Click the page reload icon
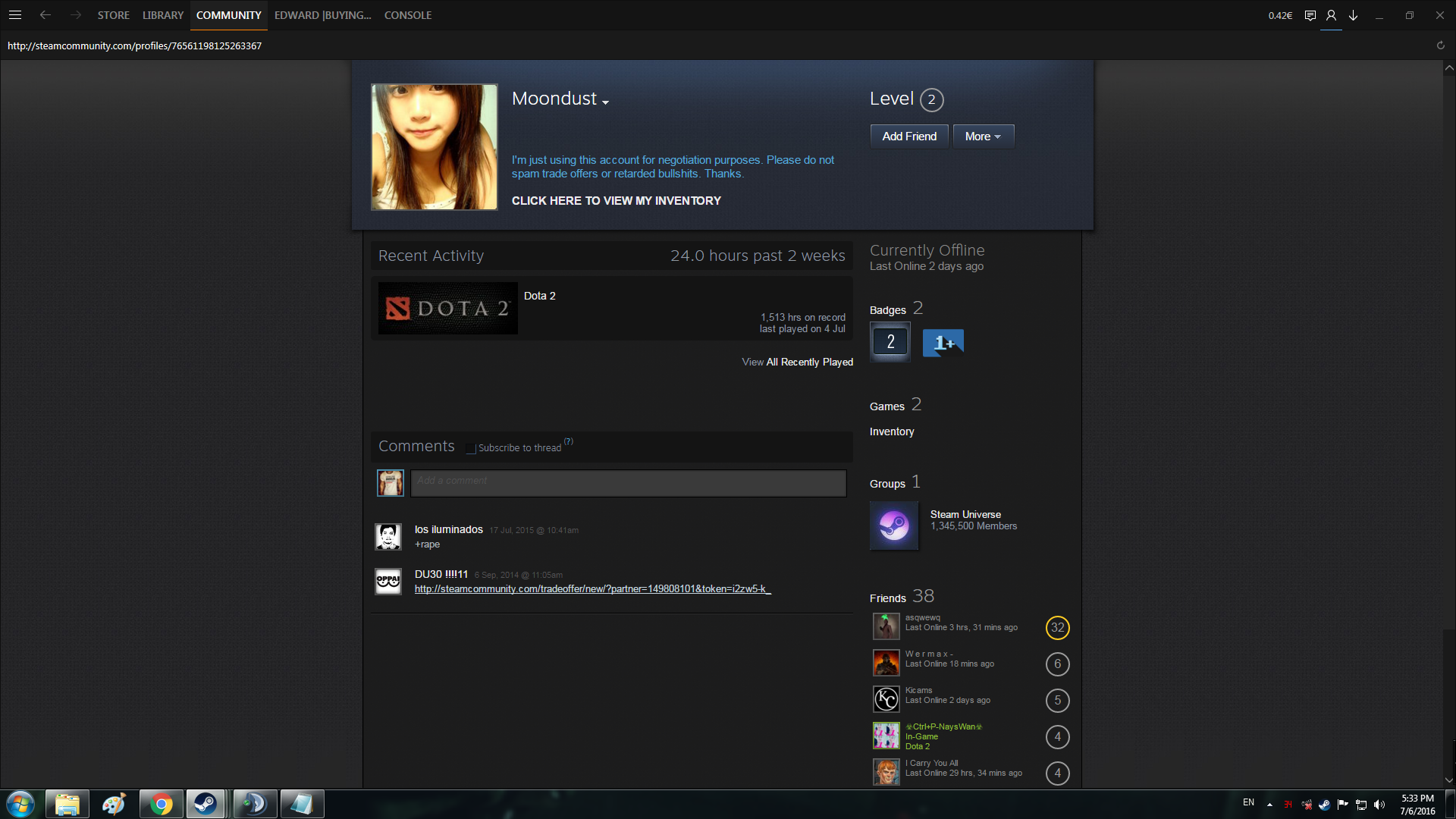The width and height of the screenshot is (1456, 819). tap(1440, 45)
